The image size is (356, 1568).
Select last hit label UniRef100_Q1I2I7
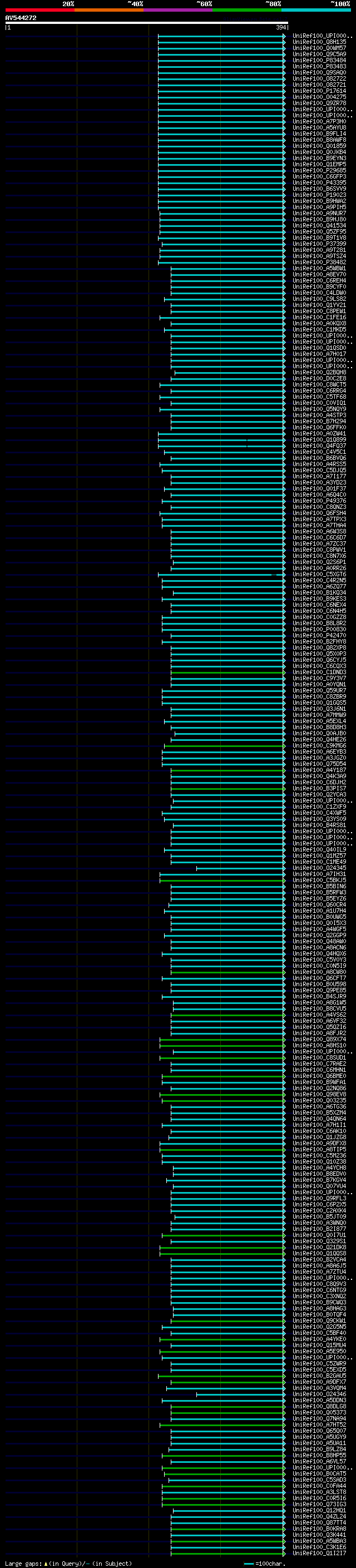pos(319,1553)
